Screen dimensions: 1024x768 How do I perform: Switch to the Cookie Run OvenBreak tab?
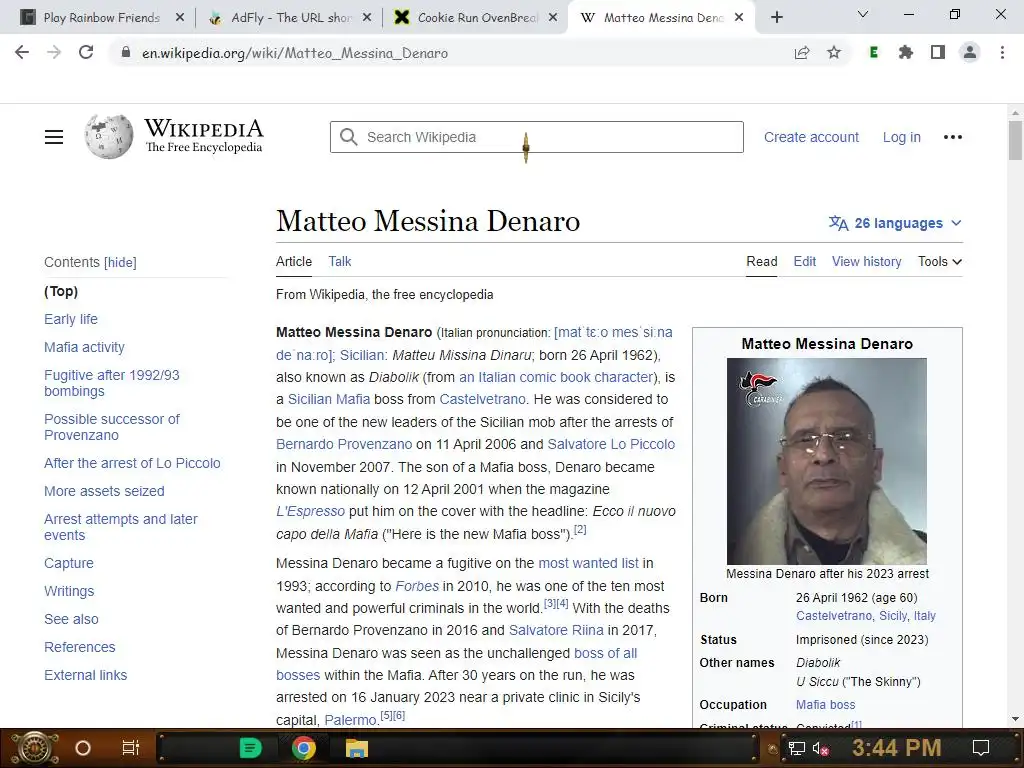click(477, 18)
